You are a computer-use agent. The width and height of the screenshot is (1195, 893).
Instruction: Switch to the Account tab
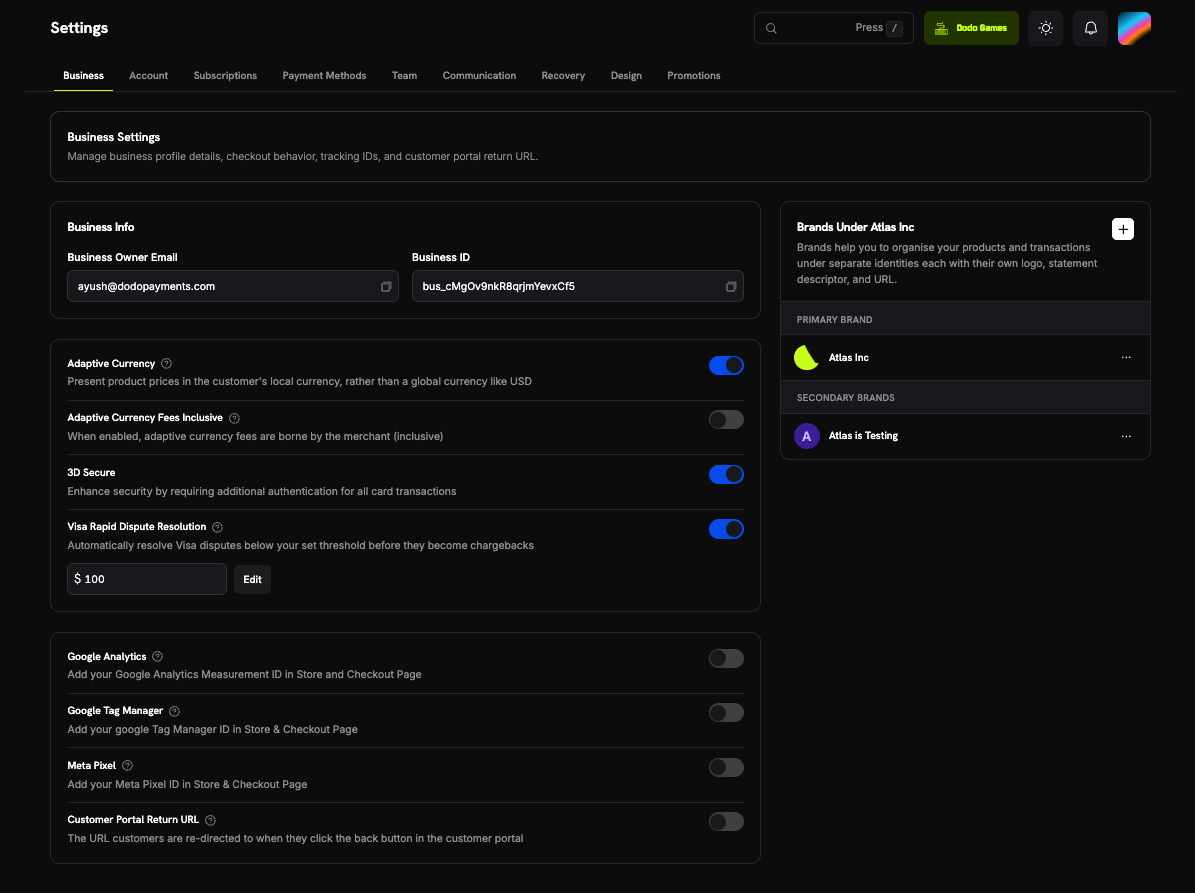(149, 75)
